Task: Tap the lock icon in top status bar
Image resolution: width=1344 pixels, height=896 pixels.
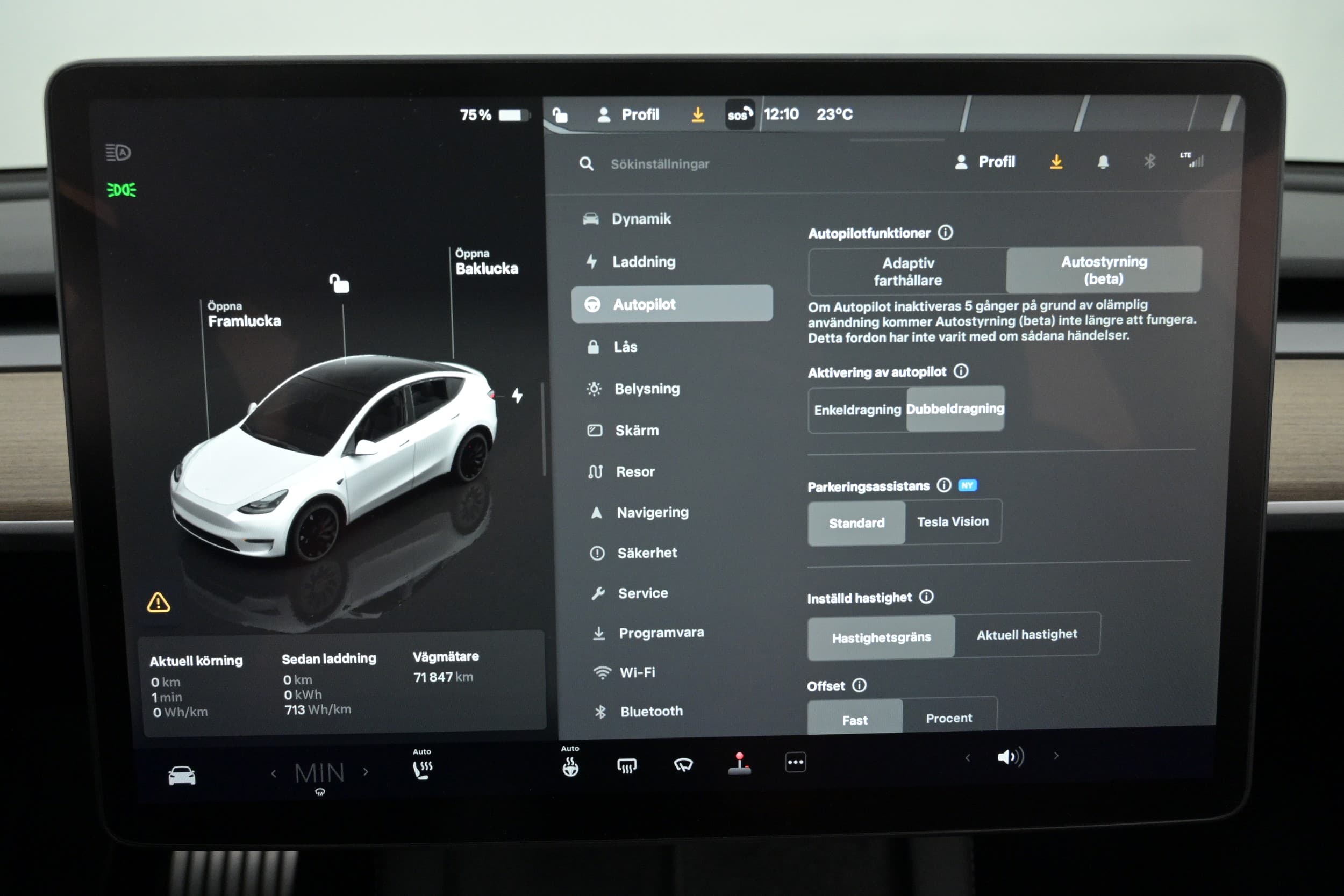Action: coord(560,115)
